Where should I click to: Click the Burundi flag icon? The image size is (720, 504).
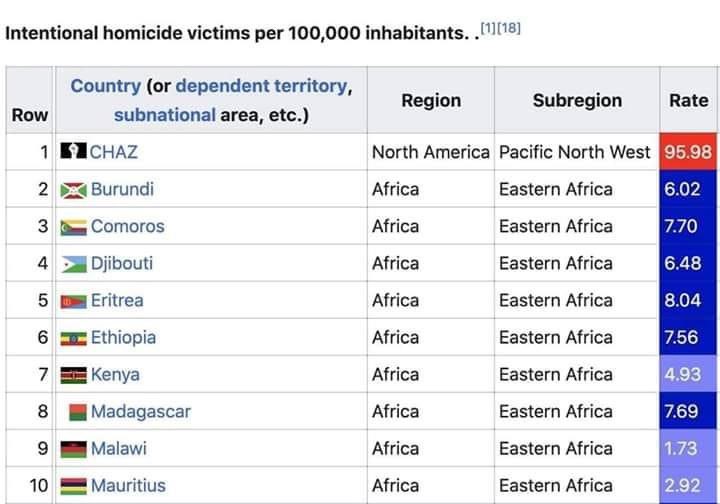click(73, 190)
